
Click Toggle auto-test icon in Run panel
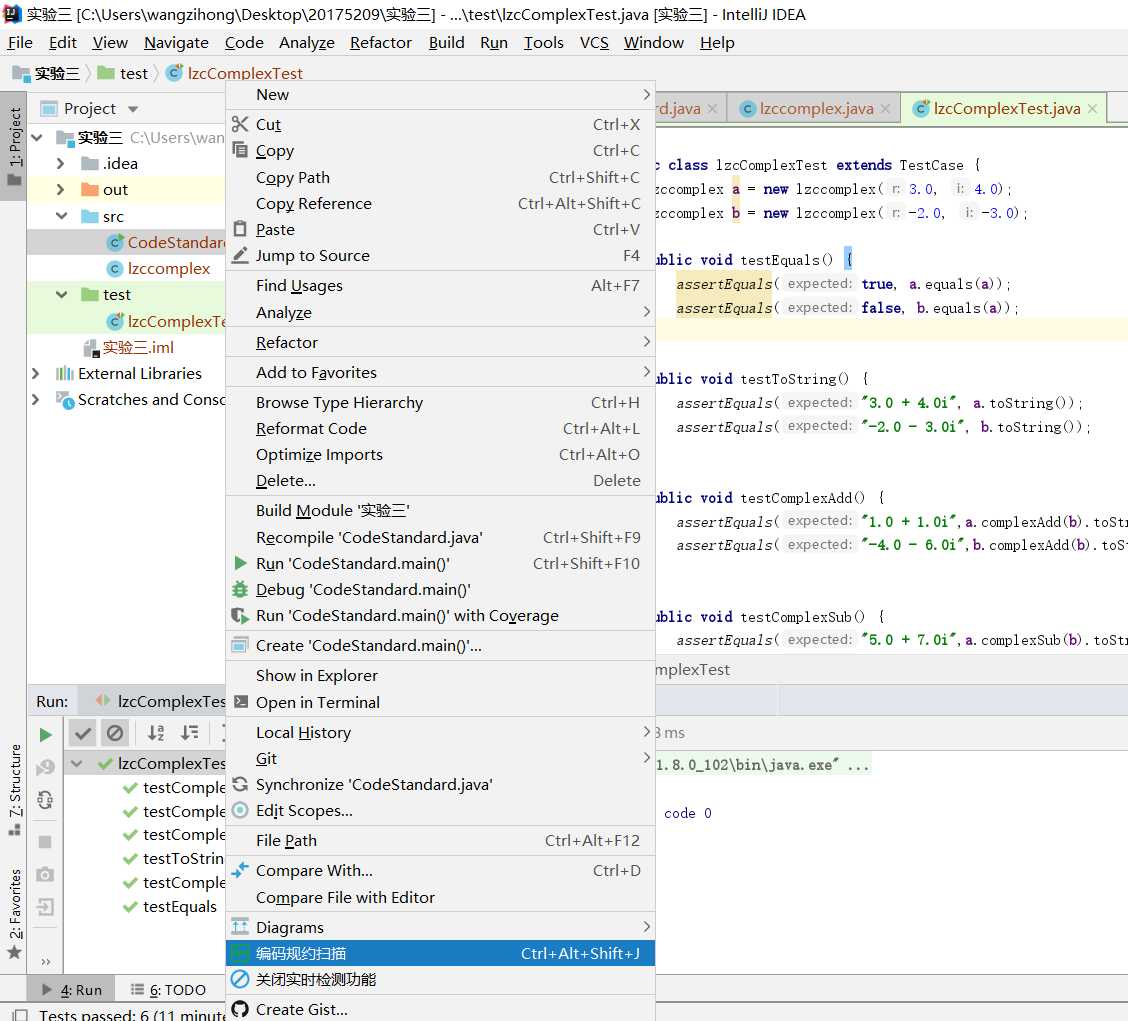[x=45, y=799]
